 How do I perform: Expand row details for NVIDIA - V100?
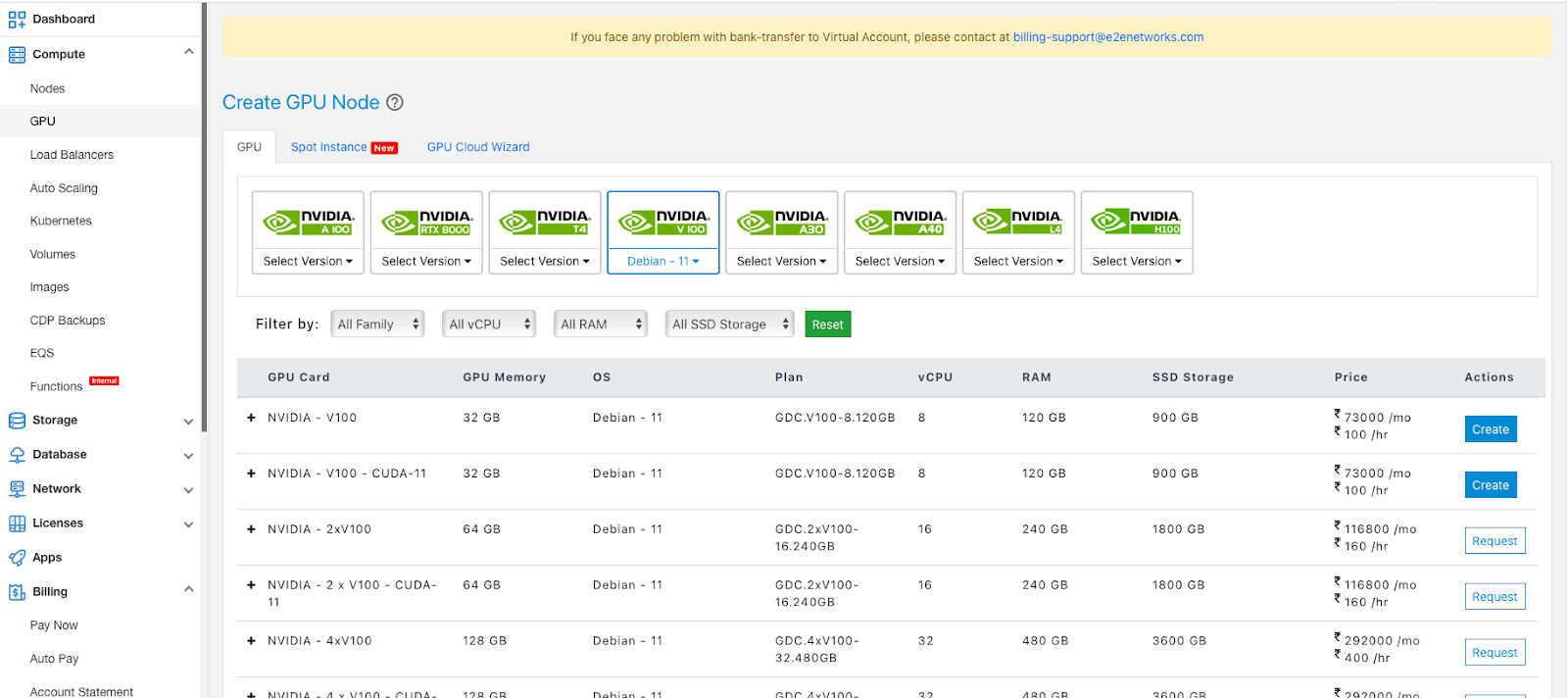click(252, 418)
